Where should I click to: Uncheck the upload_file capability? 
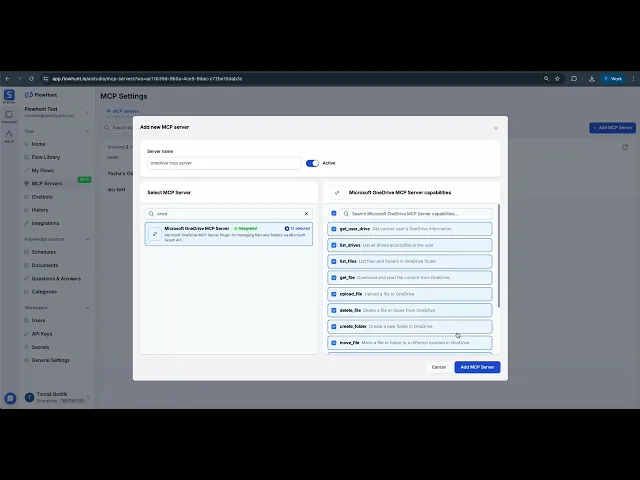334,294
